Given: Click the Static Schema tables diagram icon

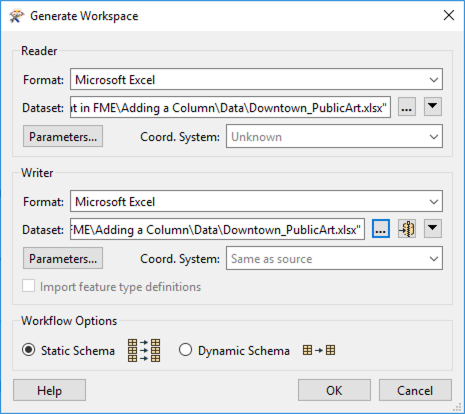Looking at the screenshot, I should (144, 350).
